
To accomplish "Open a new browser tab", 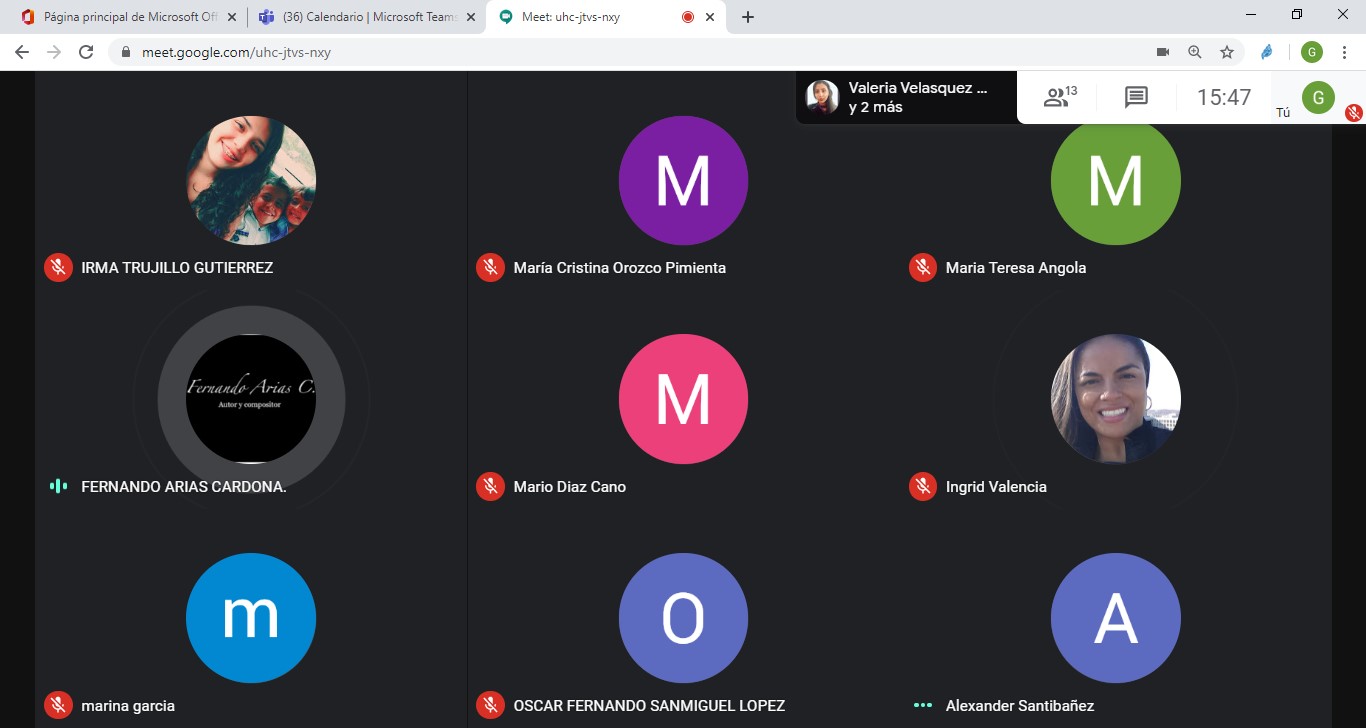I will coord(748,17).
